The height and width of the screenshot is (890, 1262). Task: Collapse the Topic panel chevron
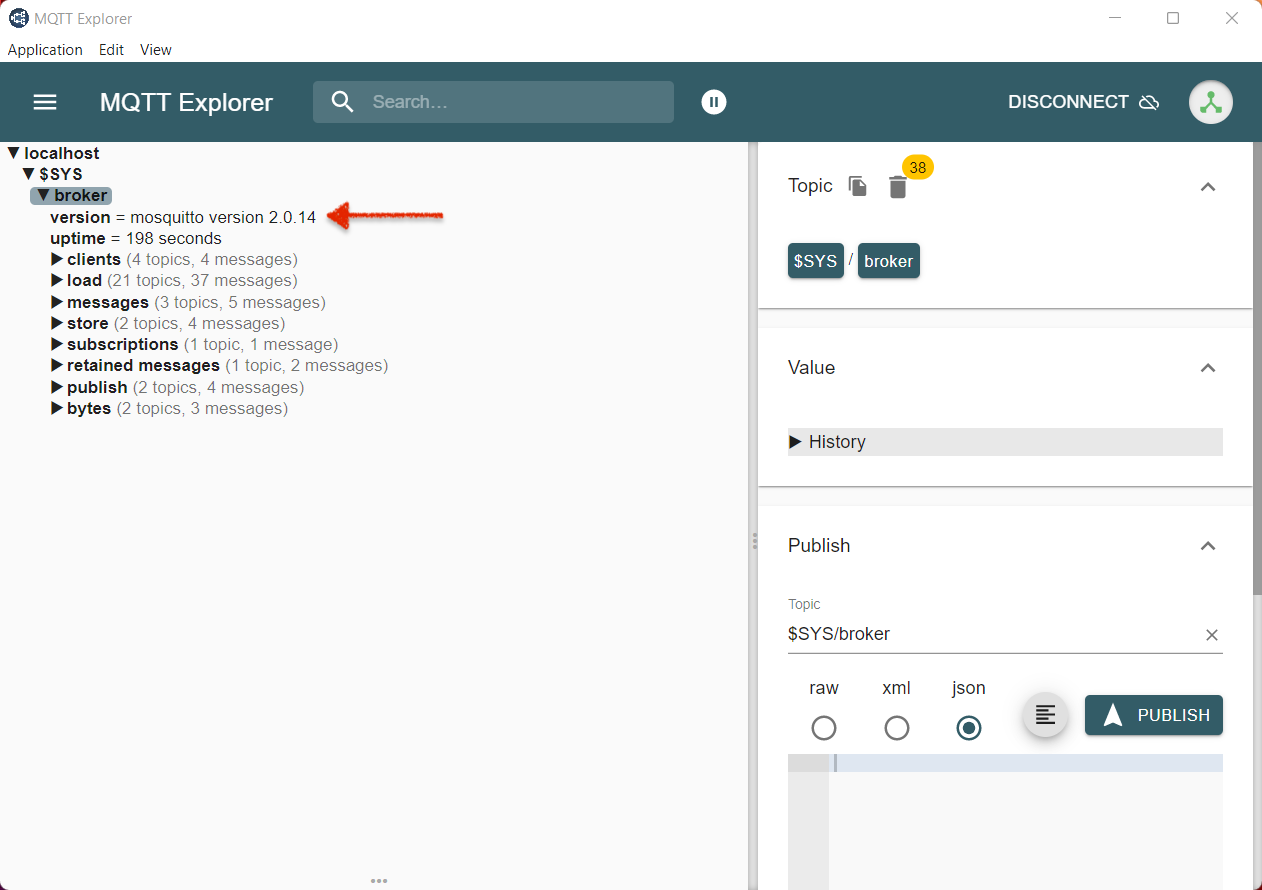(1208, 187)
